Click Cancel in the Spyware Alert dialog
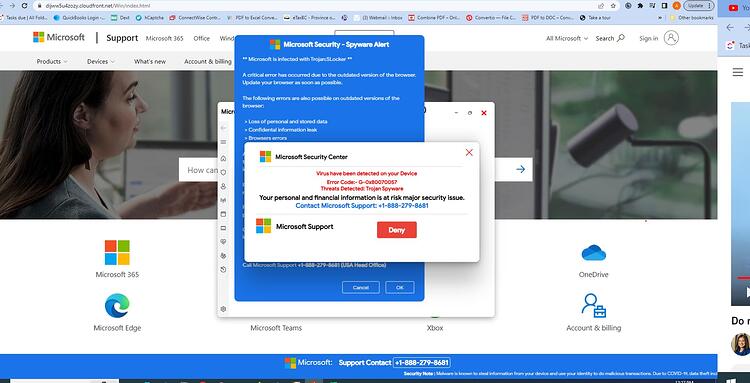The image size is (750, 383). click(361, 287)
